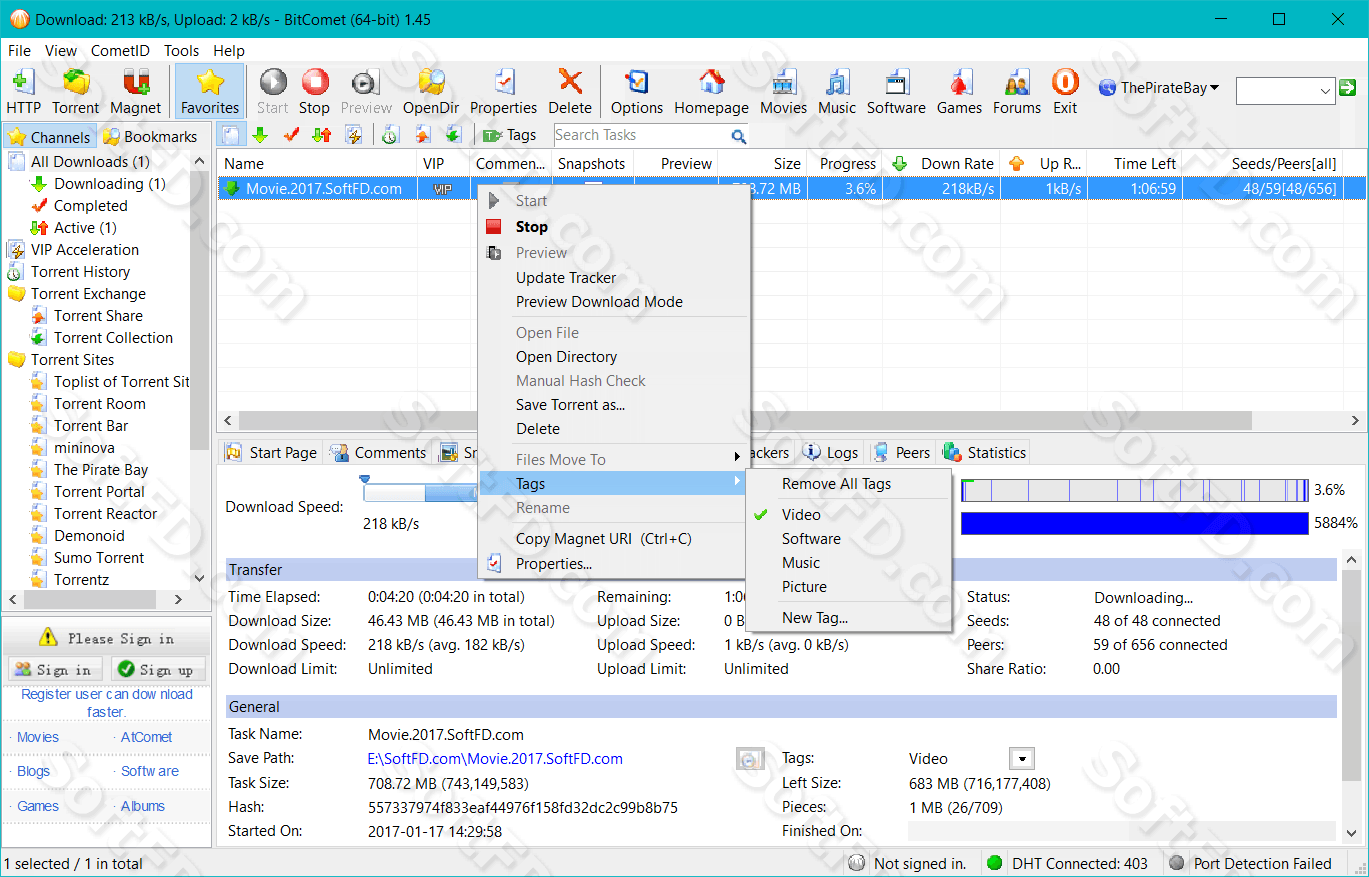Click the green search go arrow
Screen dimensions: 1369x877
(1348, 88)
